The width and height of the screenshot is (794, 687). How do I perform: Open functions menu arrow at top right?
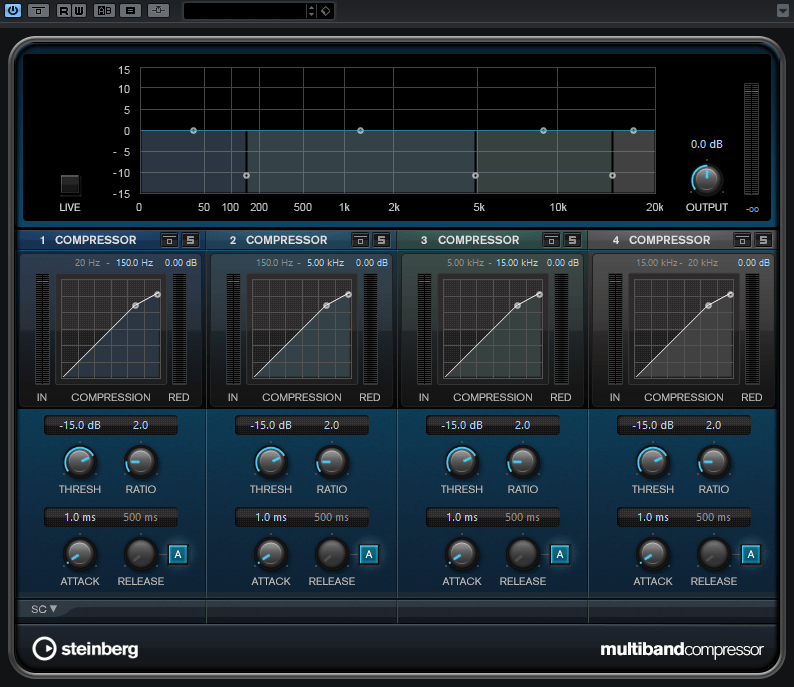pos(782,11)
